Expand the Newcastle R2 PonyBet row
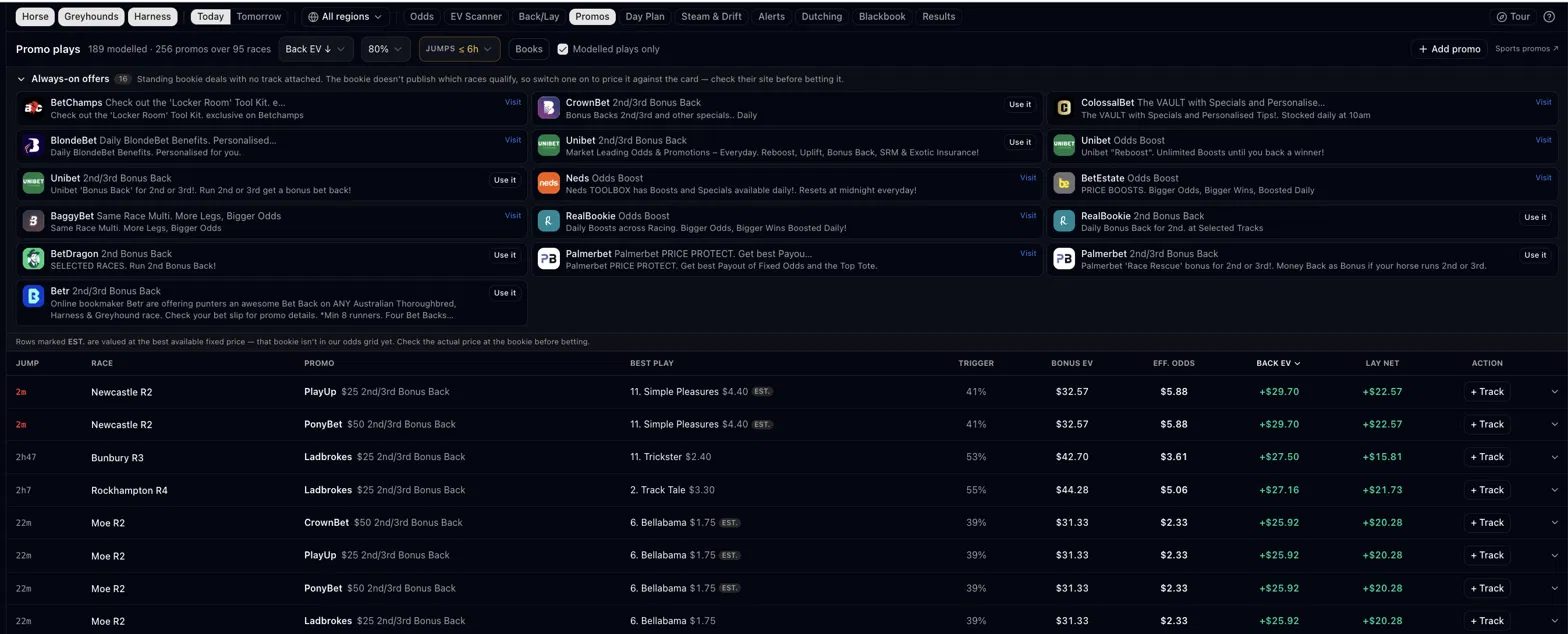This screenshot has width=1568, height=634. tap(1554, 425)
